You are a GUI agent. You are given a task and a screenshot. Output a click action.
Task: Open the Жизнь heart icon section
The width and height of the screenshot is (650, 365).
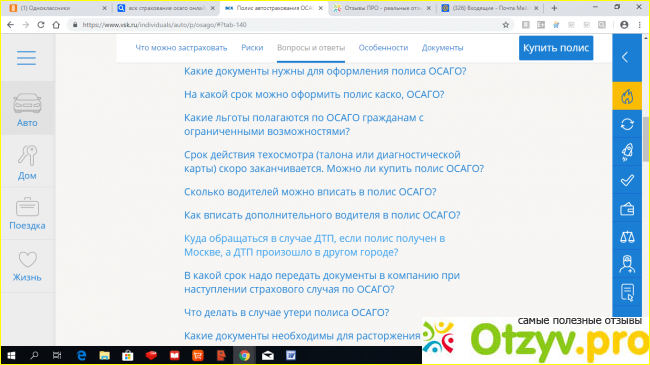tap(28, 260)
